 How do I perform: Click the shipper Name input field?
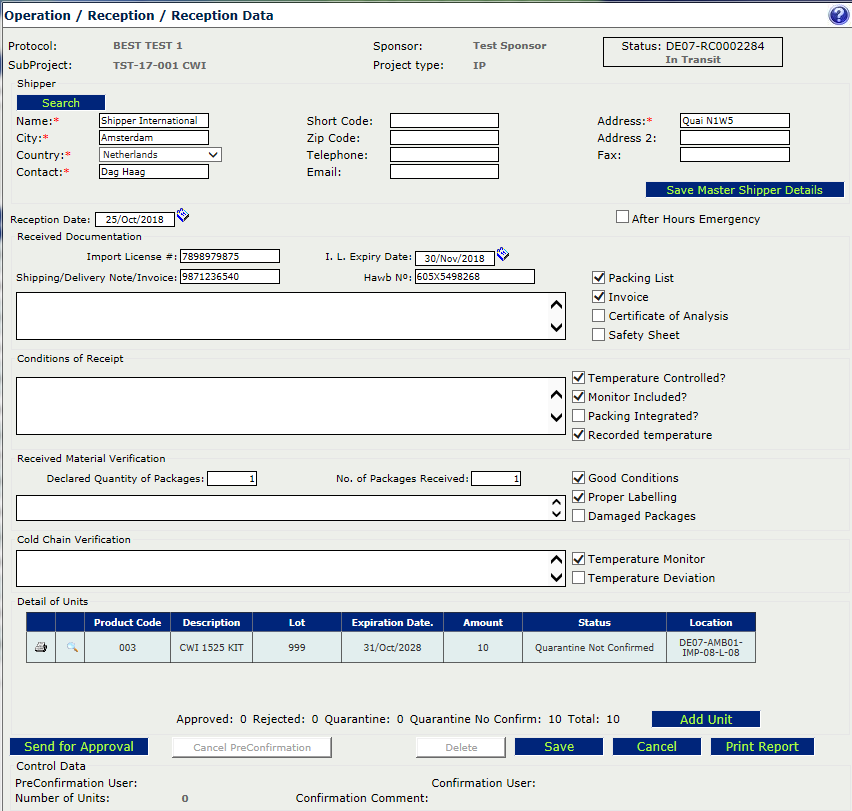click(154, 121)
